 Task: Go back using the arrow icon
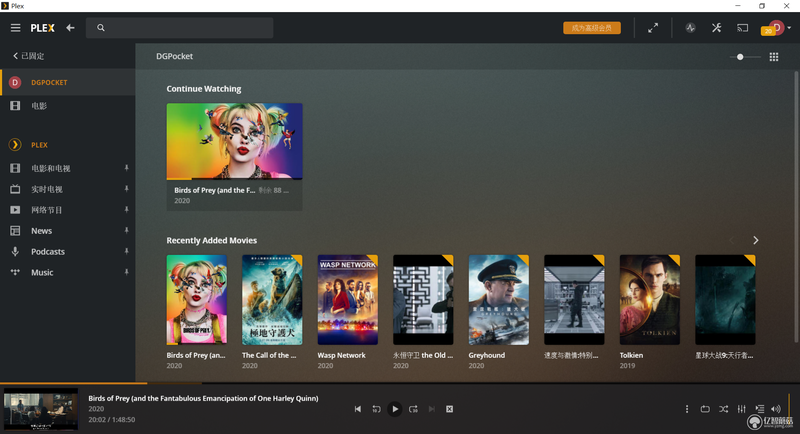70,28
